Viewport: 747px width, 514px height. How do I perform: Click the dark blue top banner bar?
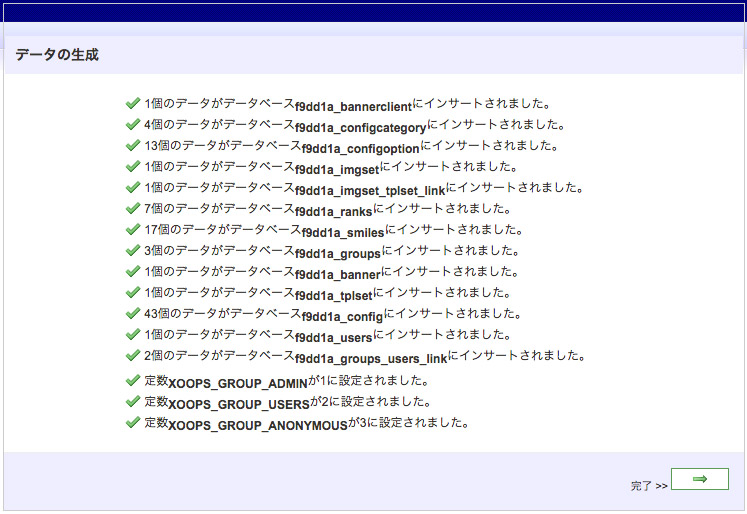373,12
